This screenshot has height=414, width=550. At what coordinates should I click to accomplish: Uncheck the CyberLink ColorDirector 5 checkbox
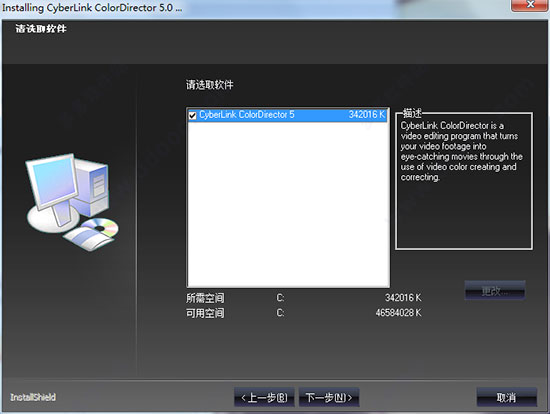(192, 115)
